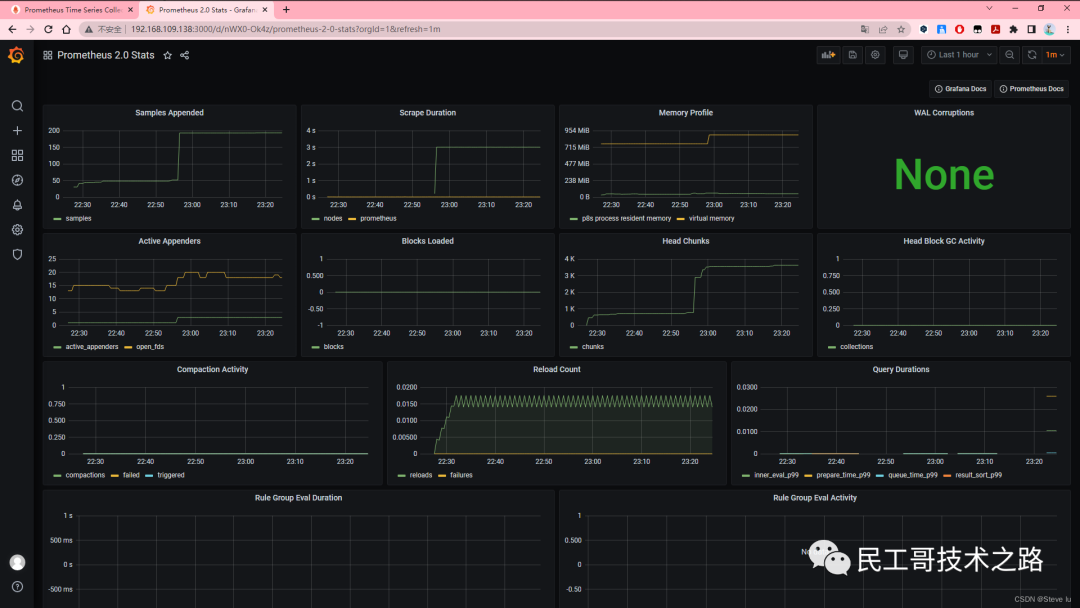Refresh the dashboard now
The image size is (1080, 608).
point(1032,55)
